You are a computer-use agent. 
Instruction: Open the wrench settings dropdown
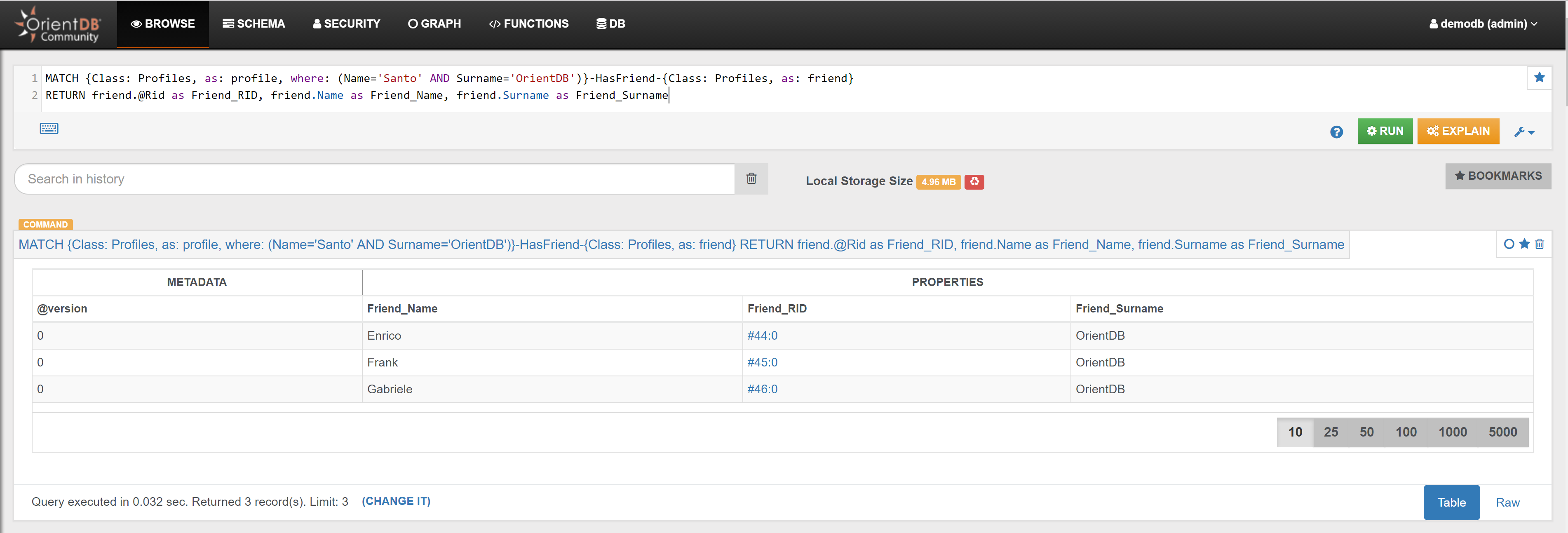pos(1524,132)
